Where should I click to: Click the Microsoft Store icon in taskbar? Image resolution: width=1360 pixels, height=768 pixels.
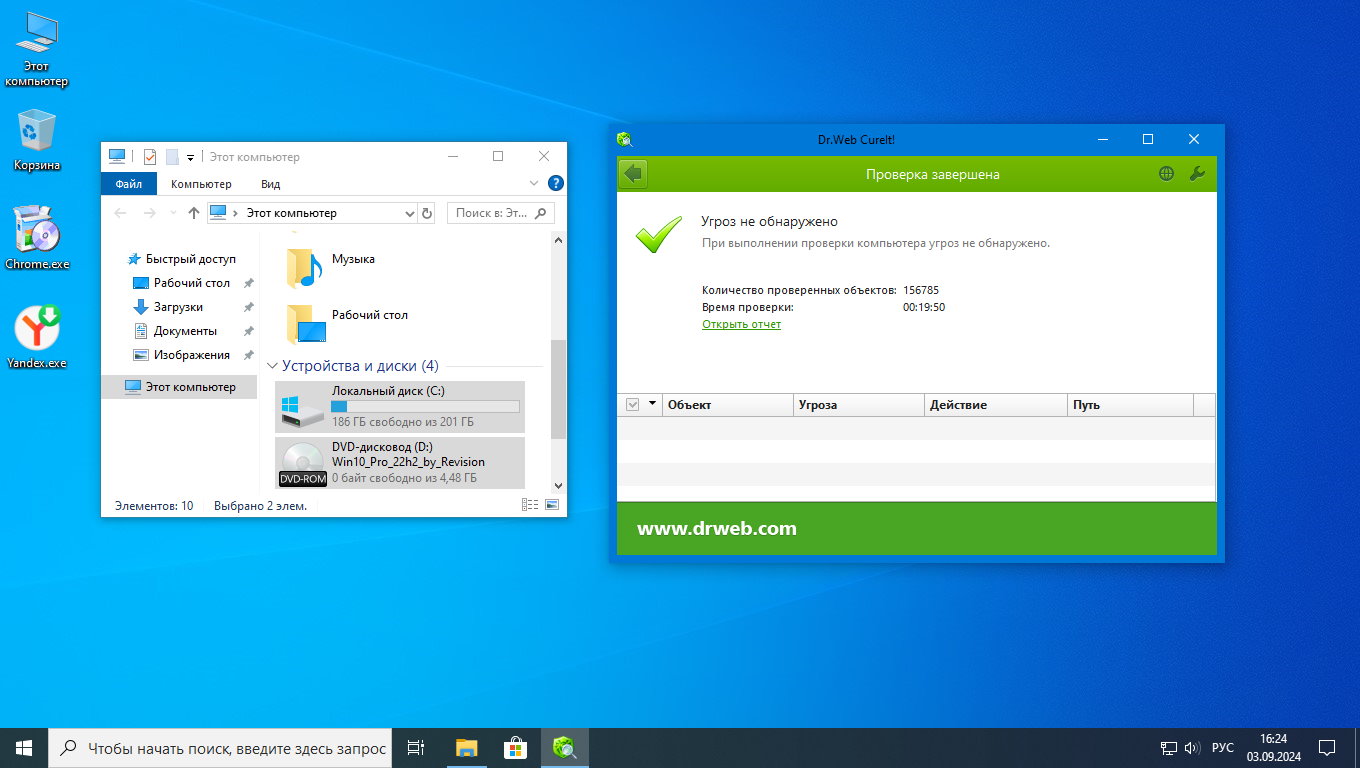[515, 748]
